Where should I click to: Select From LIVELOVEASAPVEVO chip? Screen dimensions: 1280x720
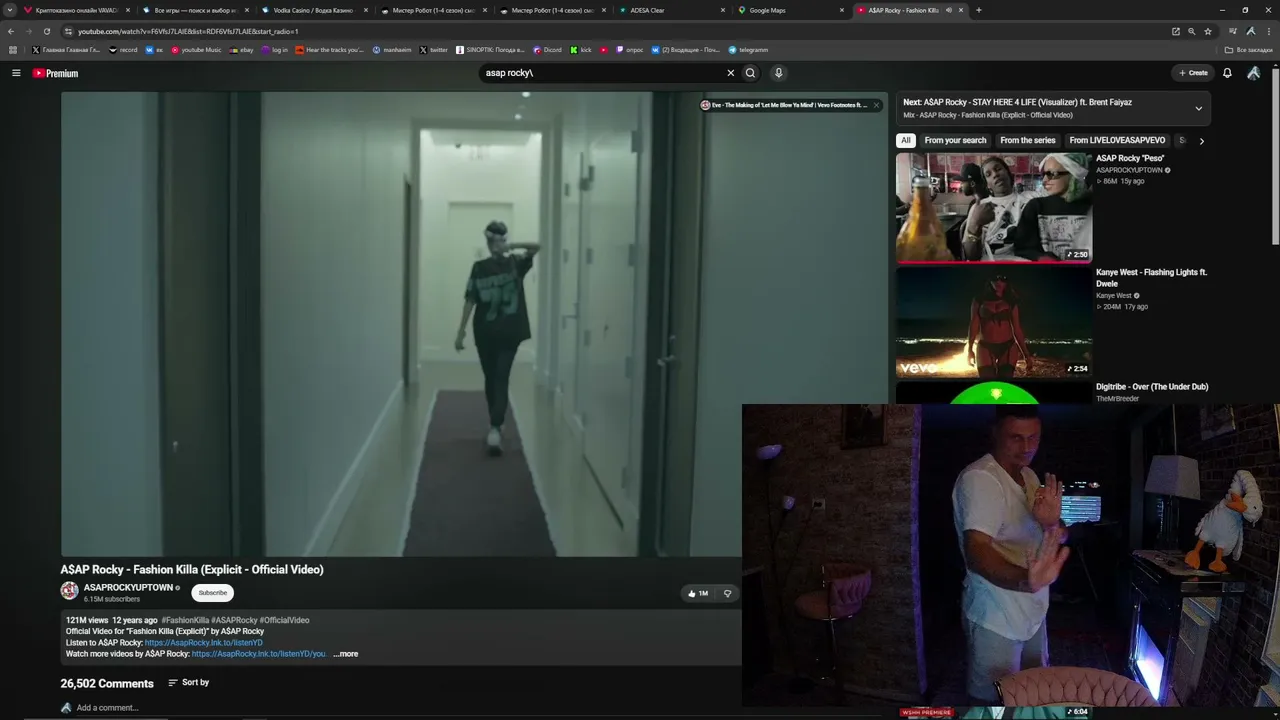click(x=1117, y=141)
